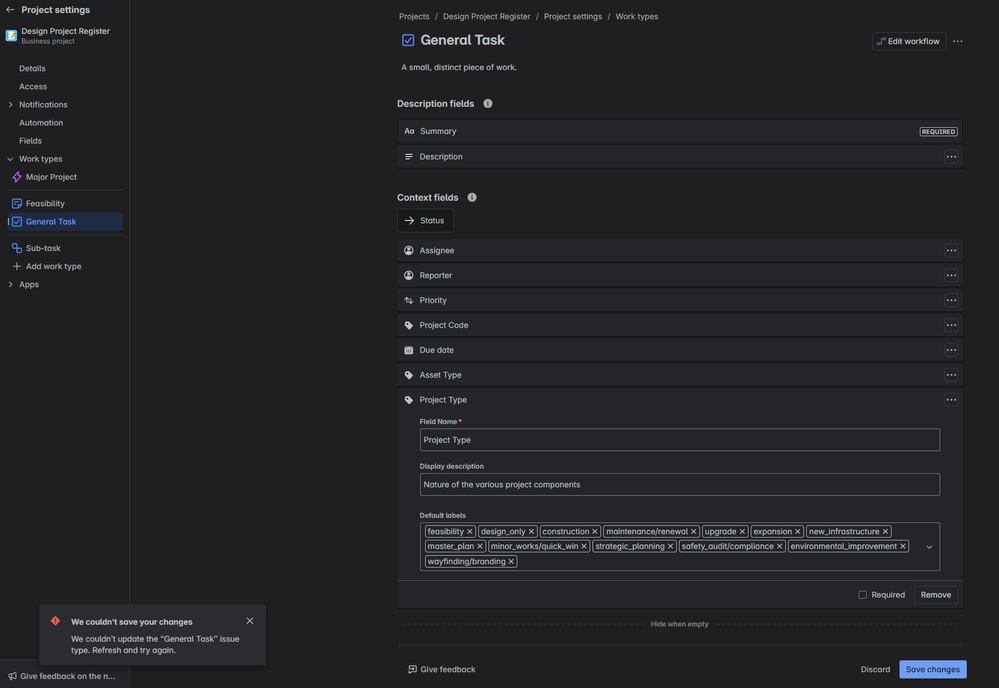Select the General Task work type
The image size is (999, 688).
click(x=65, y=222)
